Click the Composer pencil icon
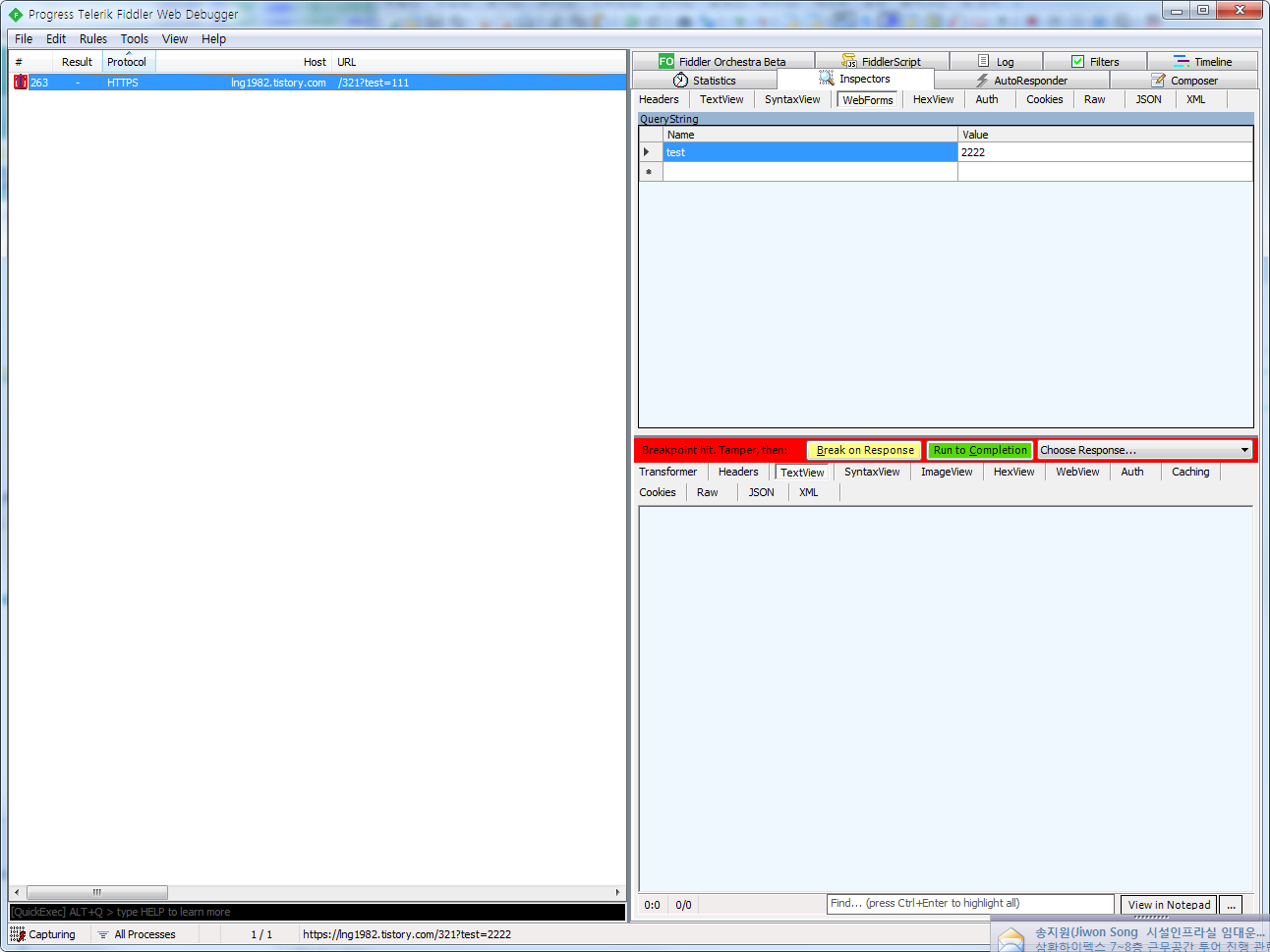Screen dimensions: 1270x952 point(1159,81)
